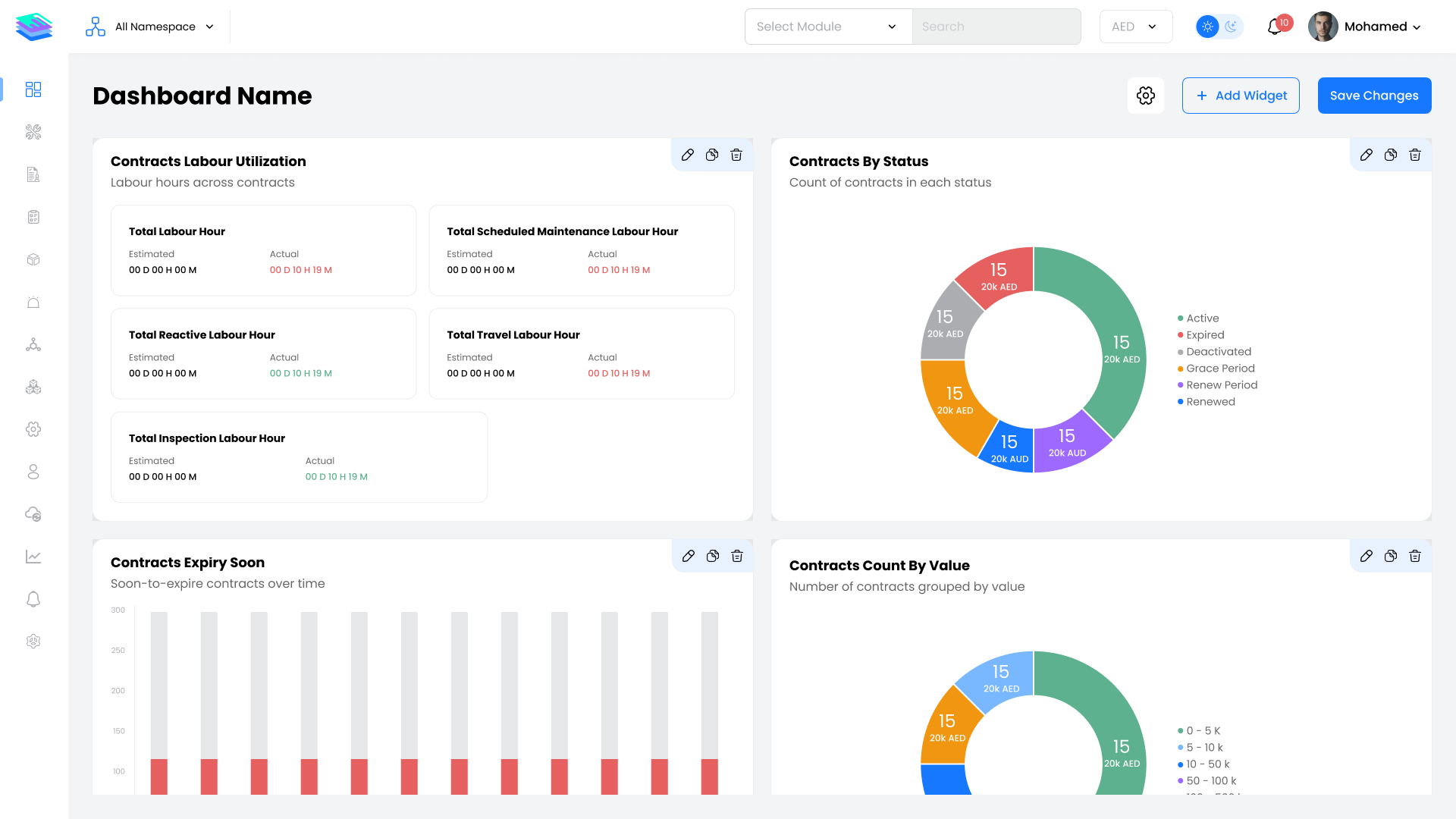Open the bottom gear icon in sidebar
The image size is (1456, 819).
33,642
